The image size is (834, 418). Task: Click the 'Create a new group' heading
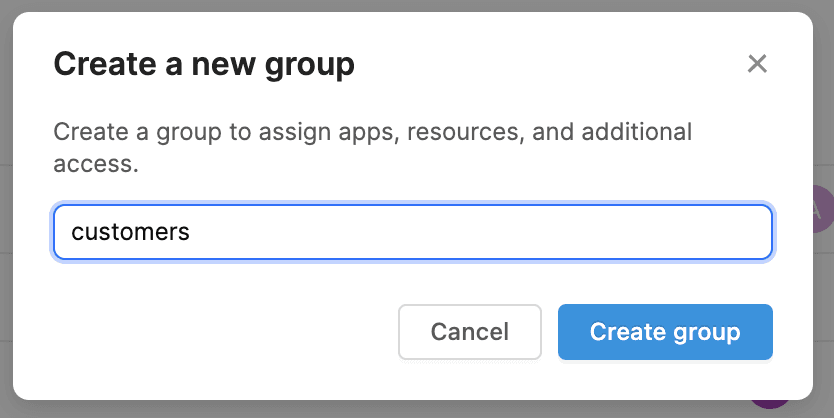203,66
